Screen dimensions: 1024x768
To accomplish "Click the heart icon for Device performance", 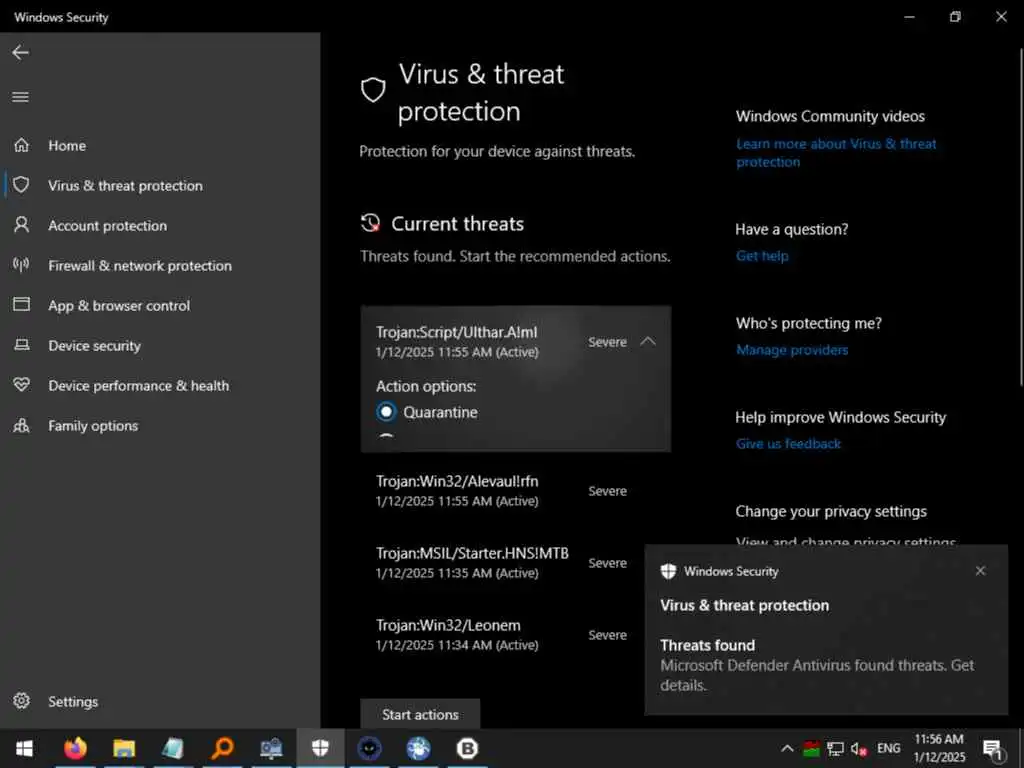I will click(x=22, y=385).
